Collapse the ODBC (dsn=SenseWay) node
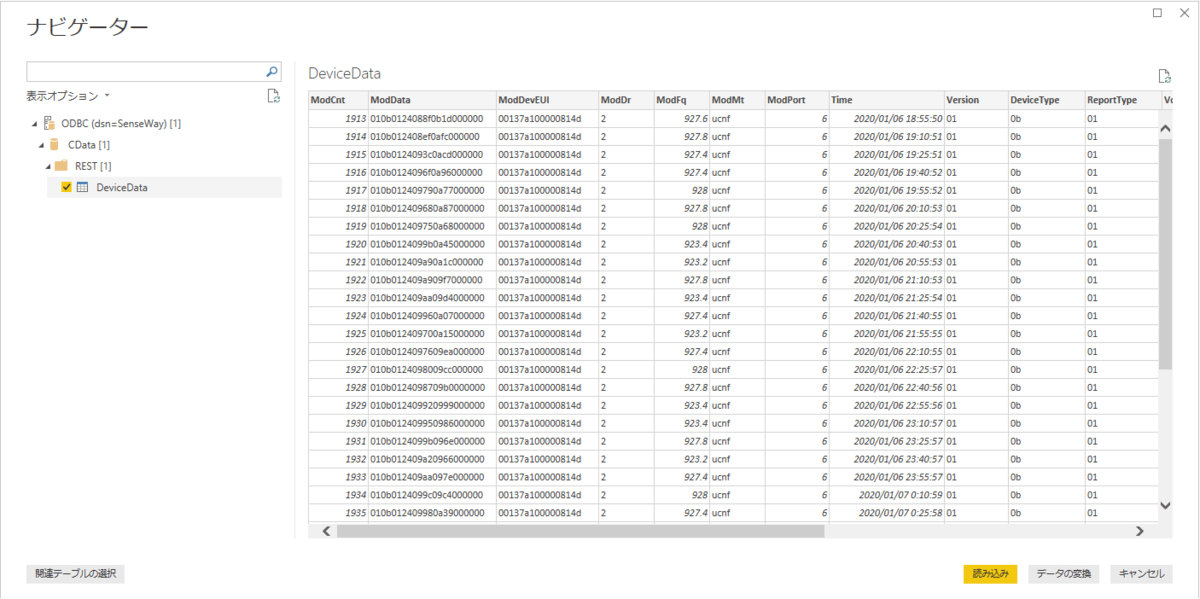The height and width of the screenshot is (599, 1200). coord(35,124)
